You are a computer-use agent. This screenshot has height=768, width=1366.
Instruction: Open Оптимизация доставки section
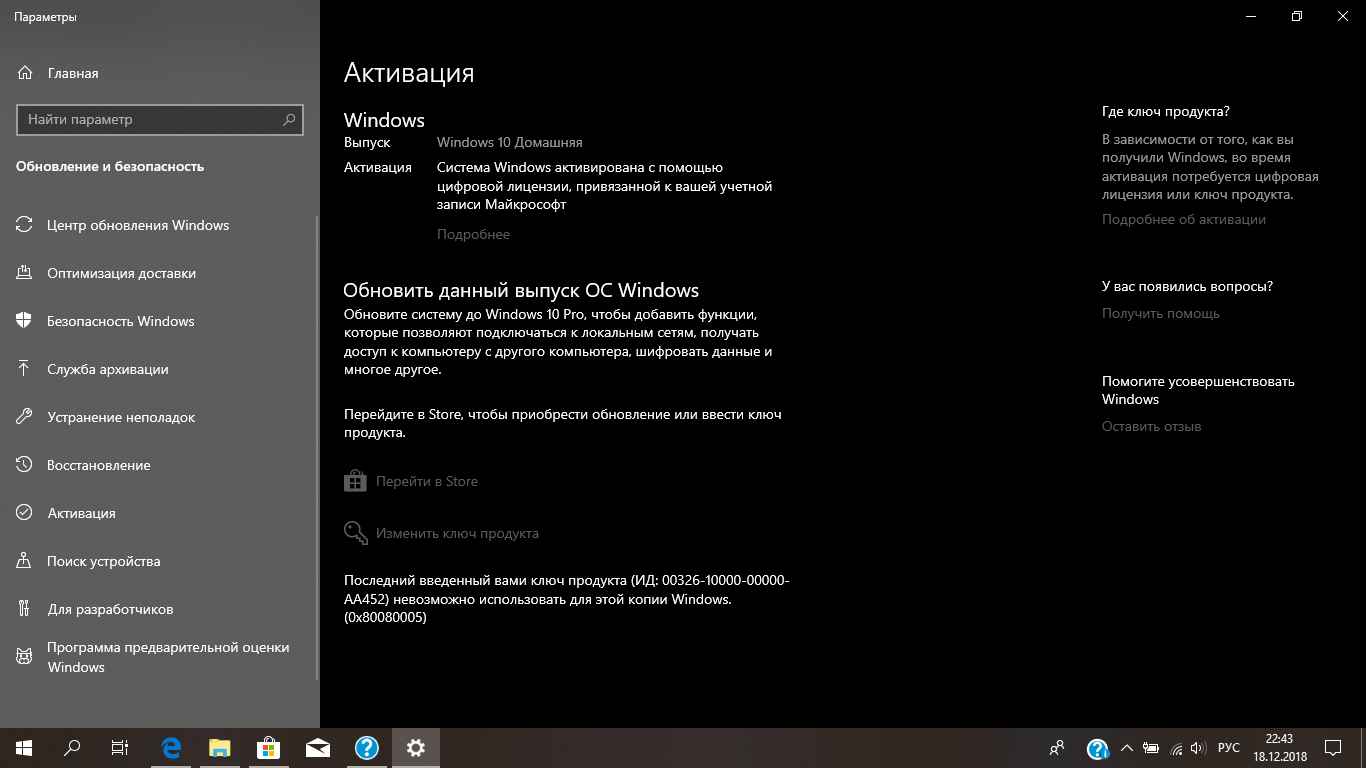point(121,273)
